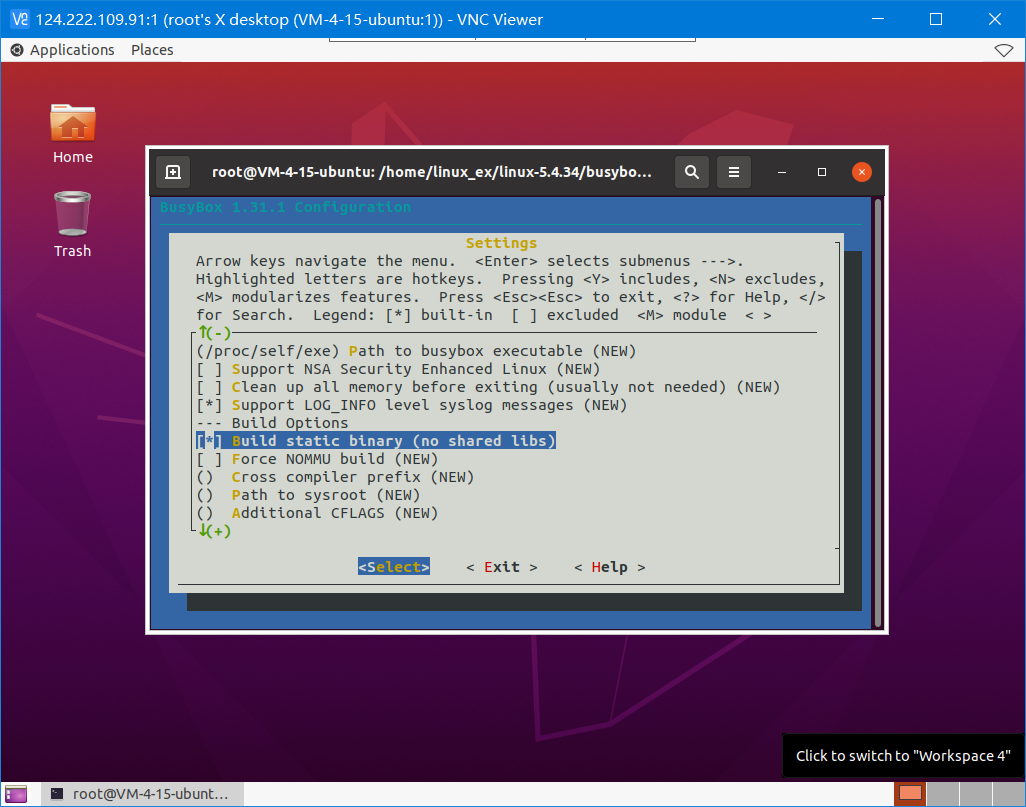1026x807 pixels.
Task: Open the Home folder desktop icon
Action: coord(73,134)
